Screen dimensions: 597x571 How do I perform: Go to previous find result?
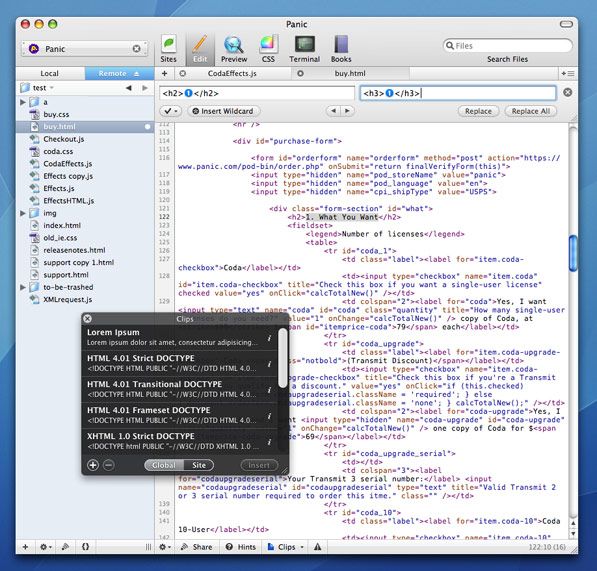click(x=334, y=111)
